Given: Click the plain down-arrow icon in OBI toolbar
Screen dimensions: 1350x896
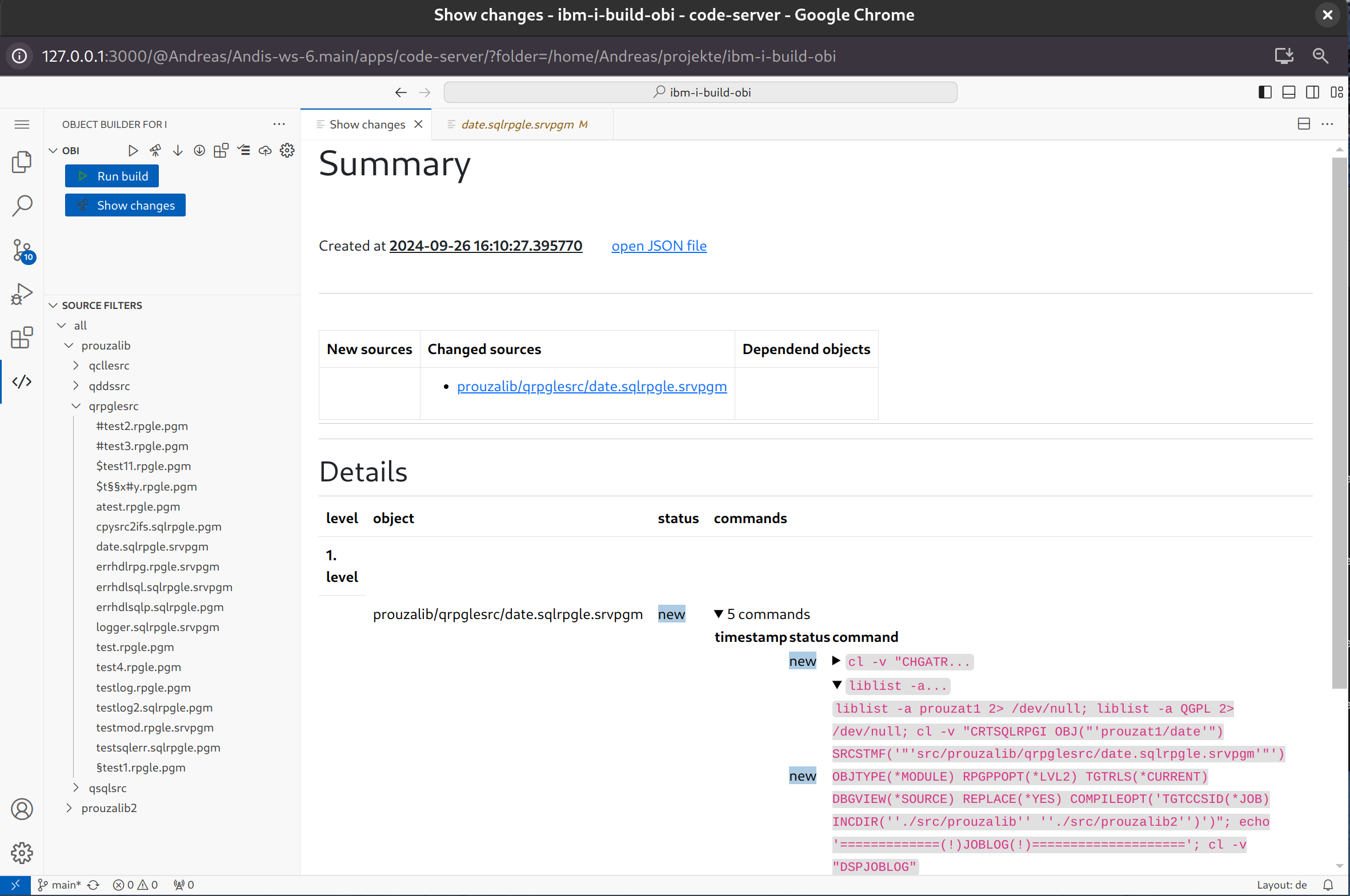Looking at the screenshot, I should click(x=178, y=150).
